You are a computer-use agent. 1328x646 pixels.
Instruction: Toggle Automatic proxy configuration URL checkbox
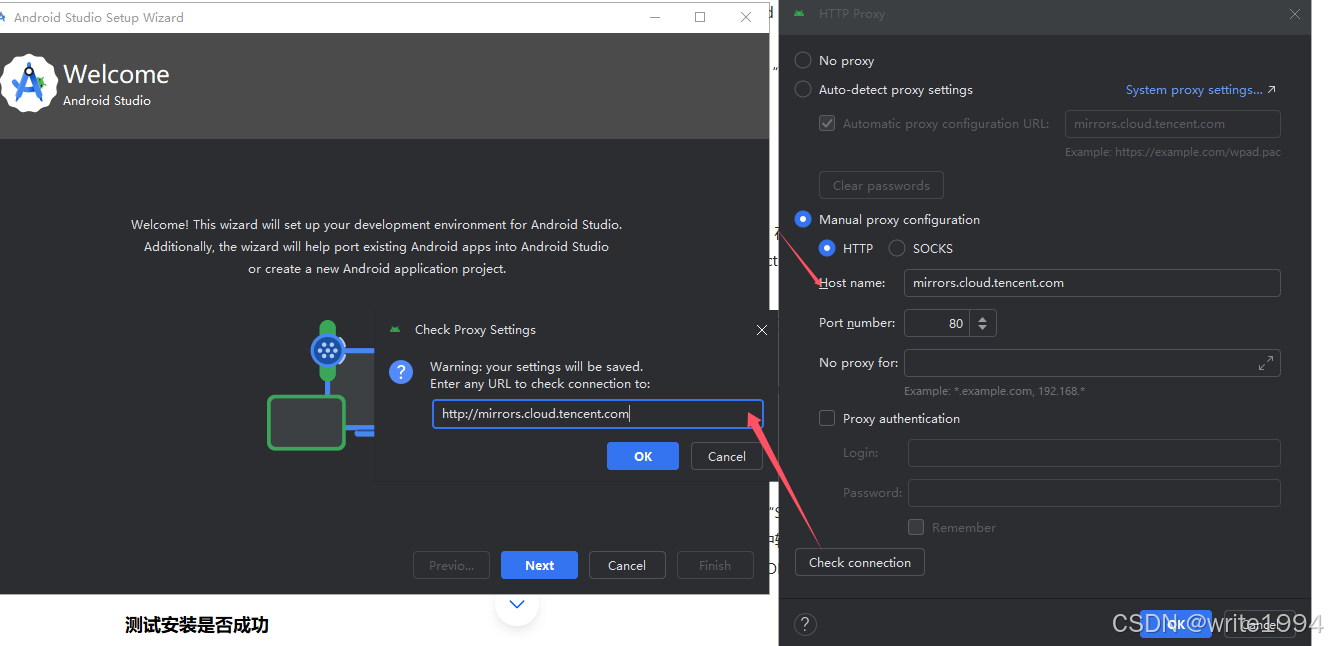coord(827,124)
